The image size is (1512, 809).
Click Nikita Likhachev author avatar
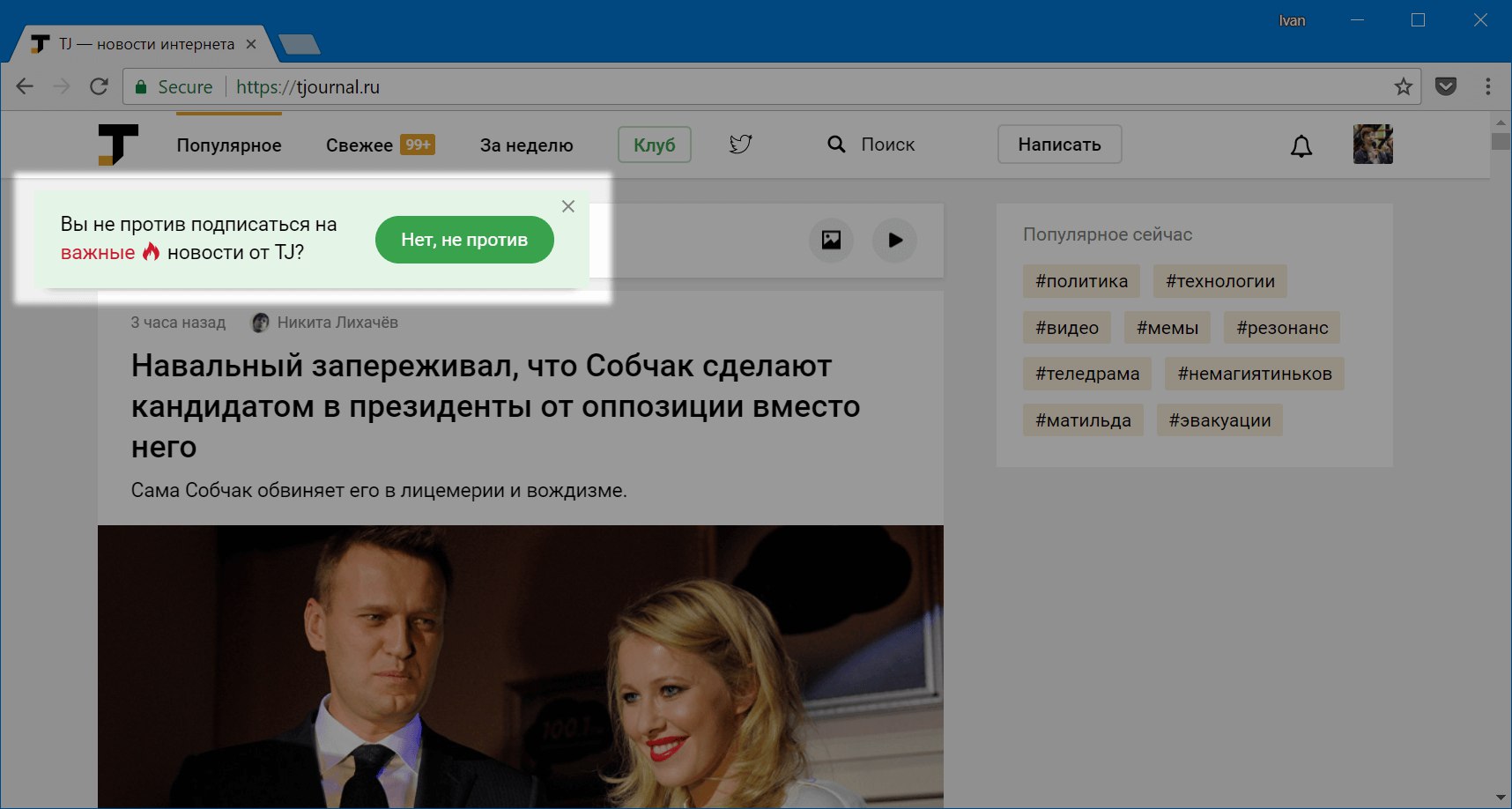tap(260, 323)
